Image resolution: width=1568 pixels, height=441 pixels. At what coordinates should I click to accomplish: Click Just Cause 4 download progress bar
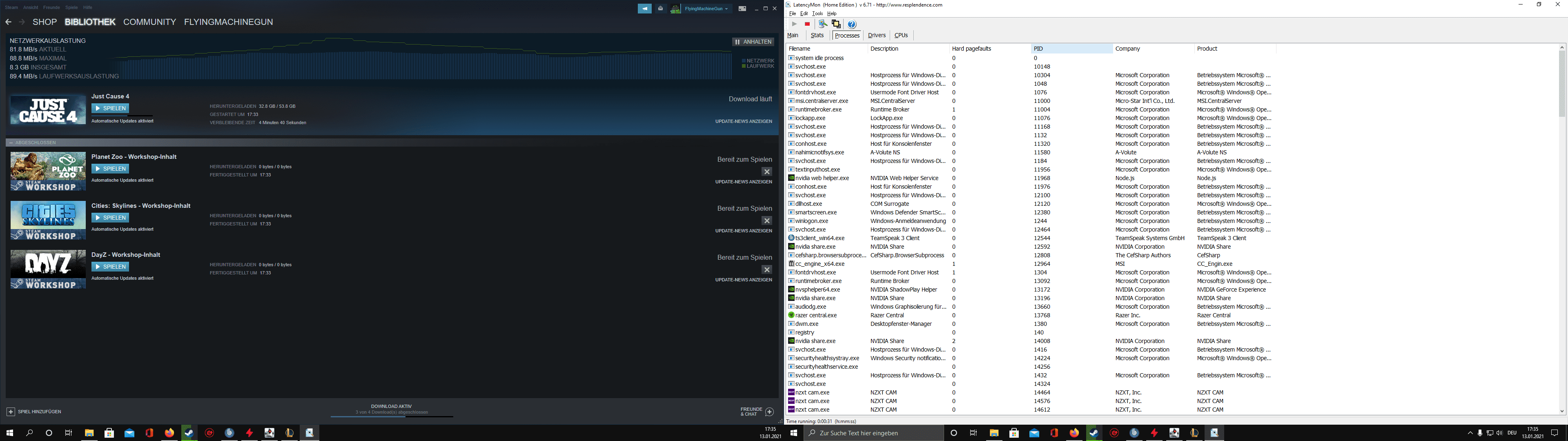pos(122,115)
